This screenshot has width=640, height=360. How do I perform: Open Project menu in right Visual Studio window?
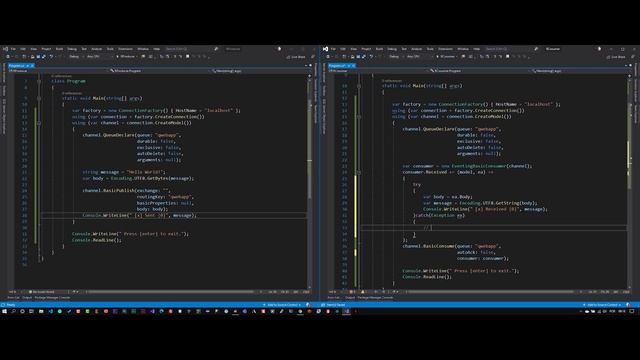click(x=366, y=49)
